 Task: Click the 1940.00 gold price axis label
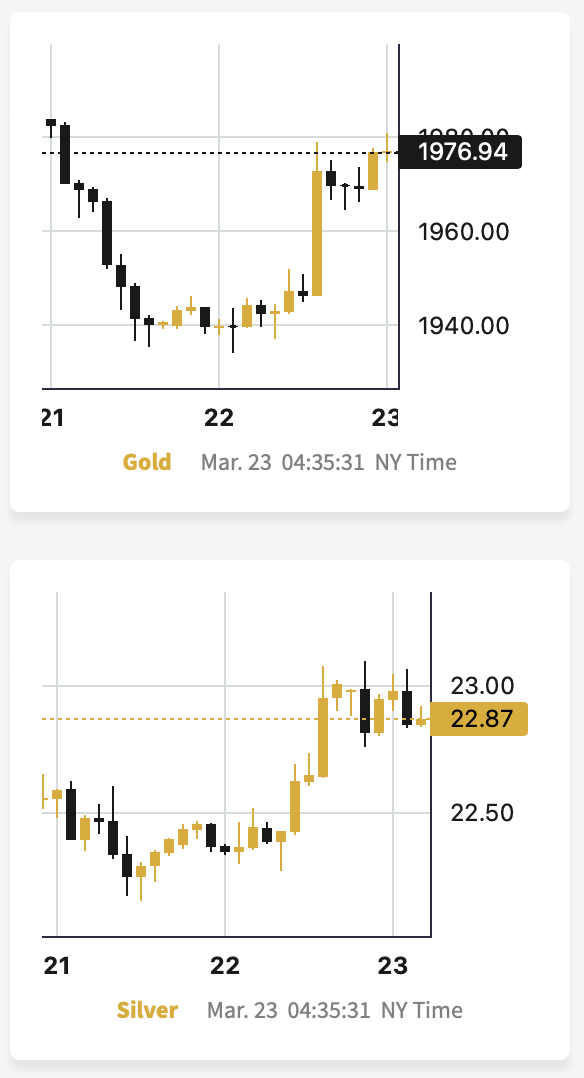tap(464, 325)
